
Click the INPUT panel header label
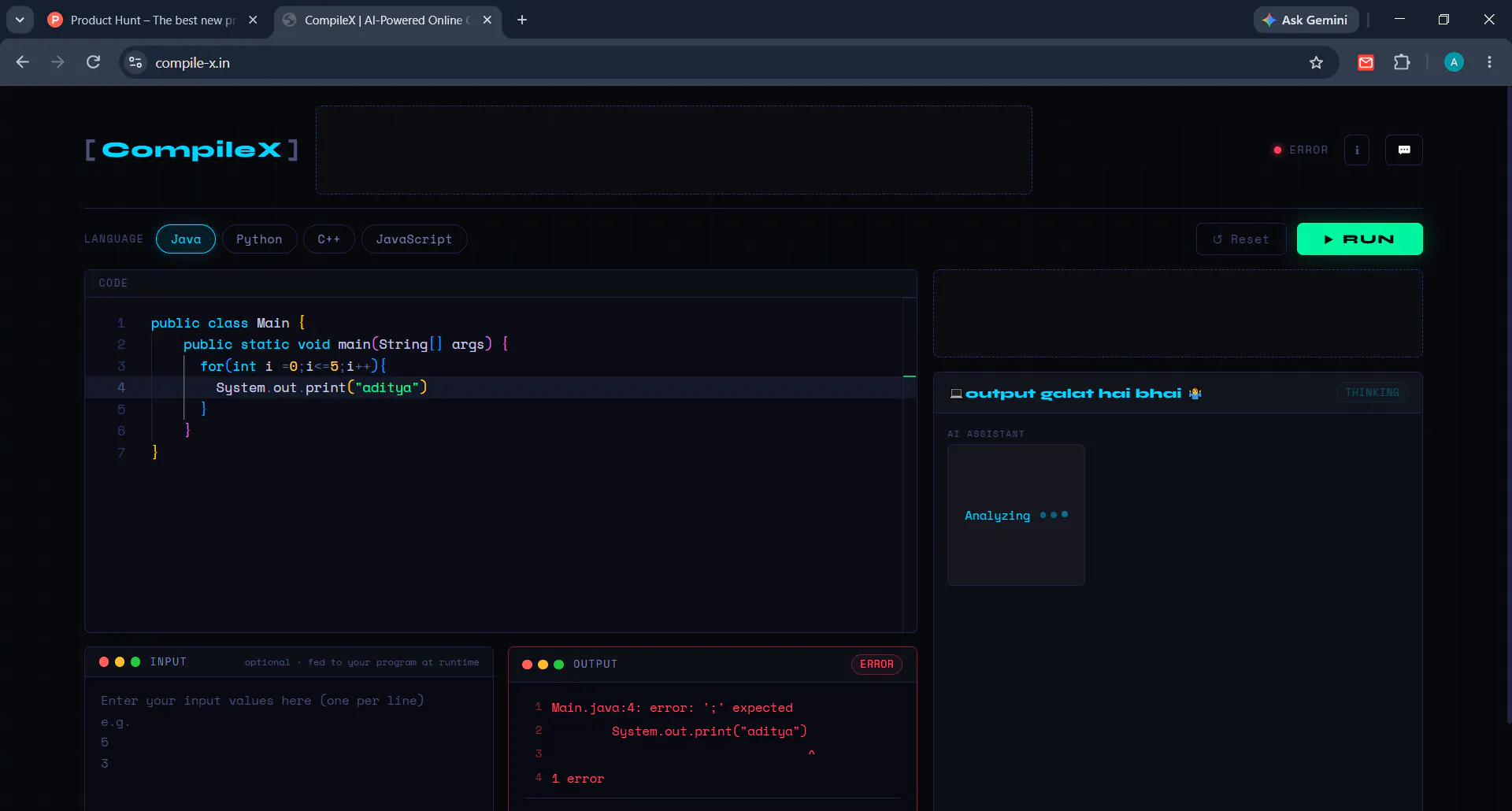168,662
